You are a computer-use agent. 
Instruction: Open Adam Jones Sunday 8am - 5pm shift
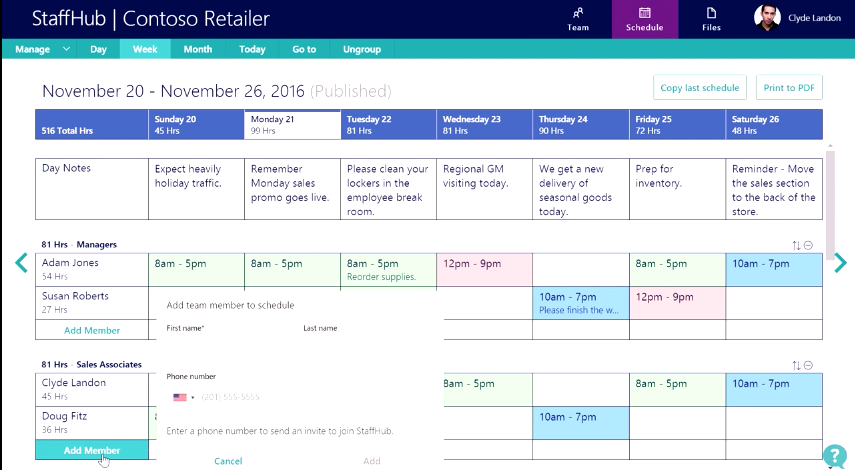coord(196,269)
